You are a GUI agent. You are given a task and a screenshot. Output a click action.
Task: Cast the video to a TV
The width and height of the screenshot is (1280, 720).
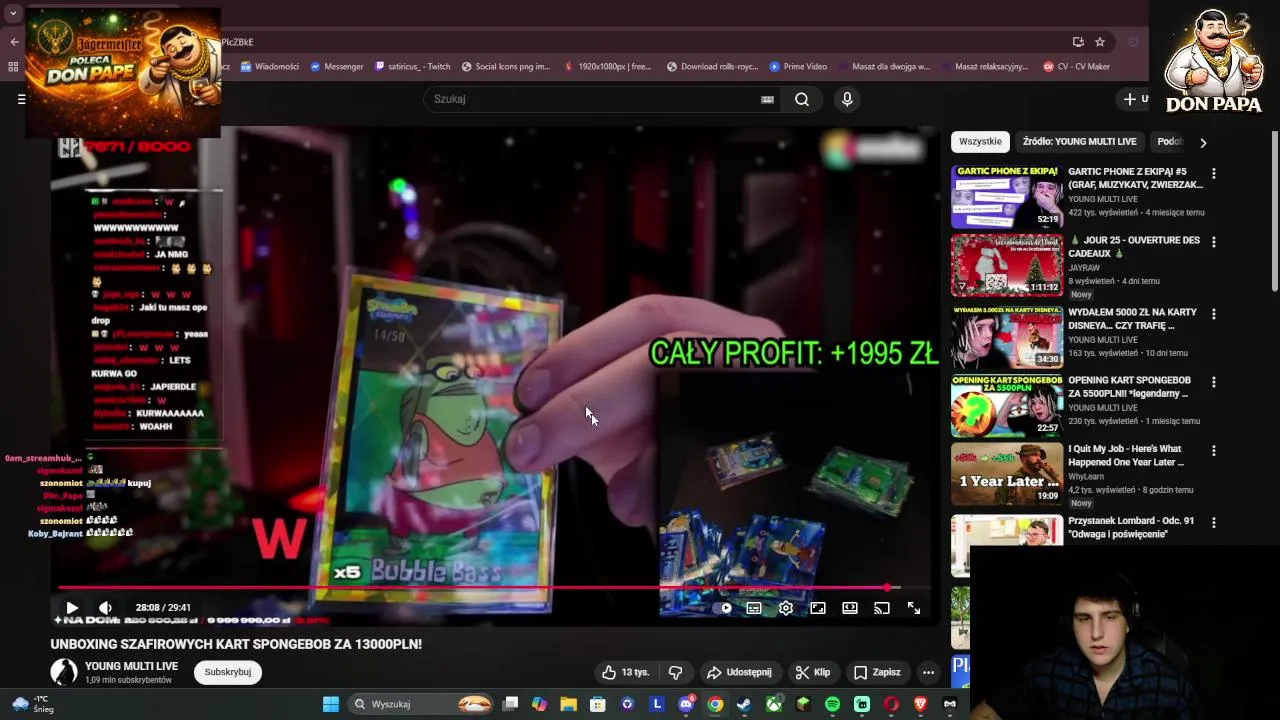pyautogui.click(x=882, y=608)
